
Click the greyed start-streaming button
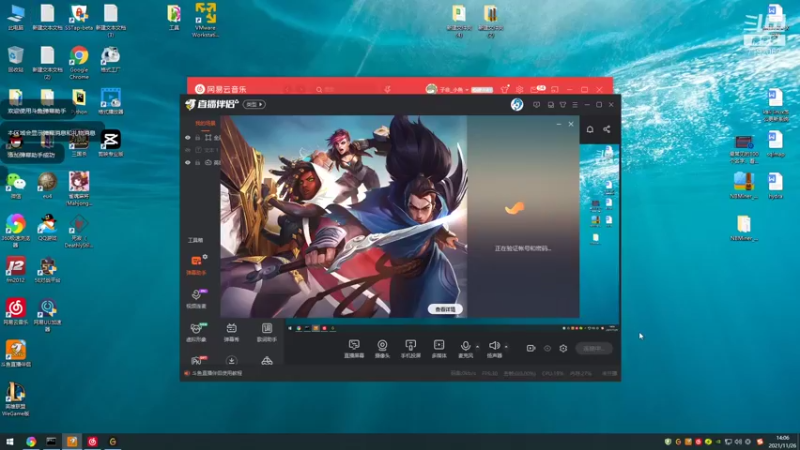[x=594, y=348]
